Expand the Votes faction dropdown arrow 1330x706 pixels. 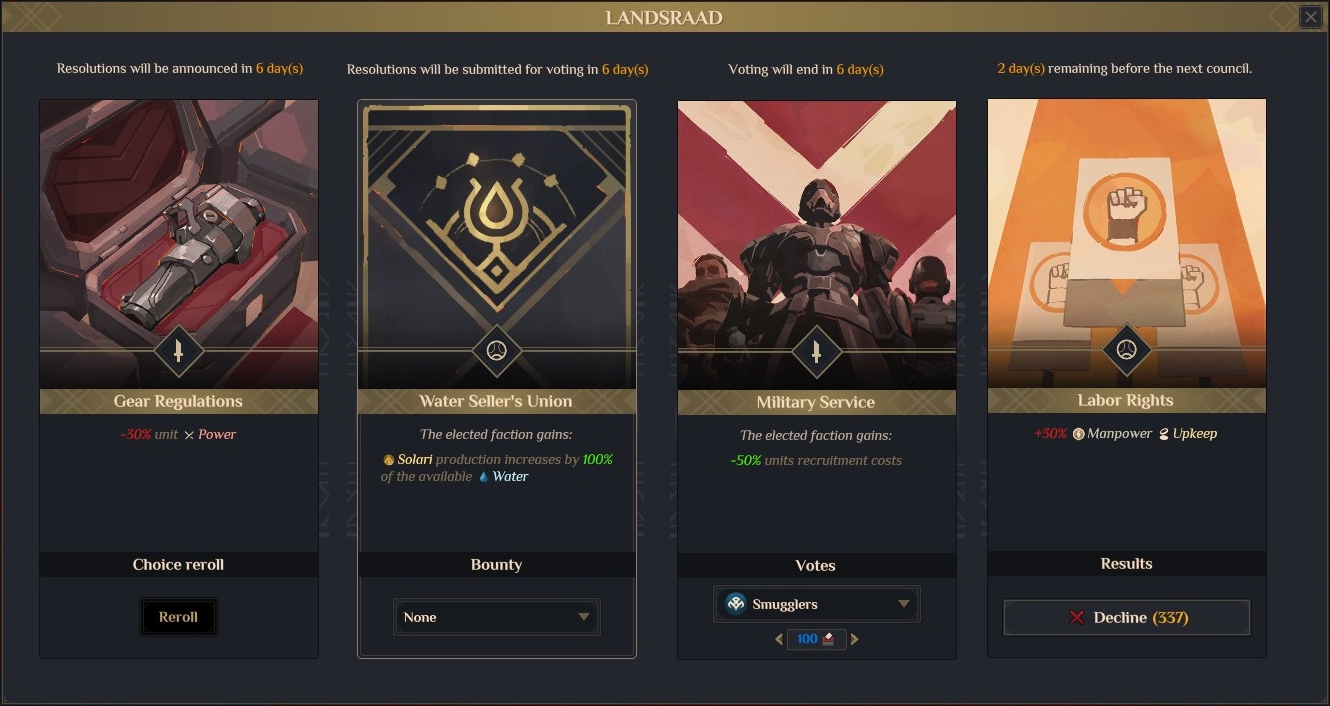tap(903, 604)
